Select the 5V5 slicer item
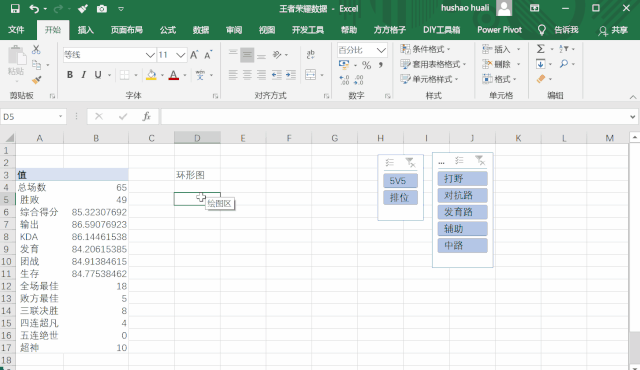640x370 pixels. (400, 181)
